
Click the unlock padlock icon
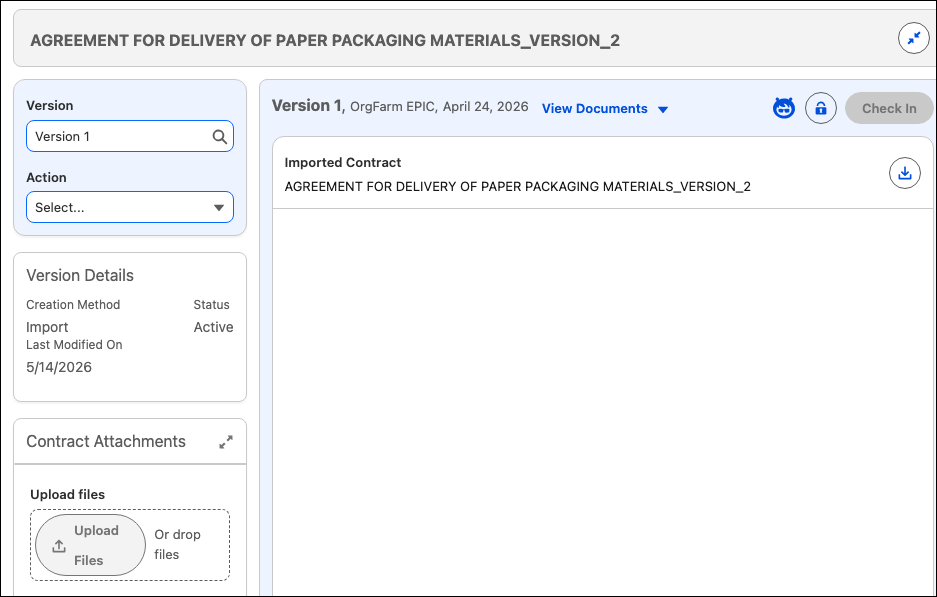point(820,108)
